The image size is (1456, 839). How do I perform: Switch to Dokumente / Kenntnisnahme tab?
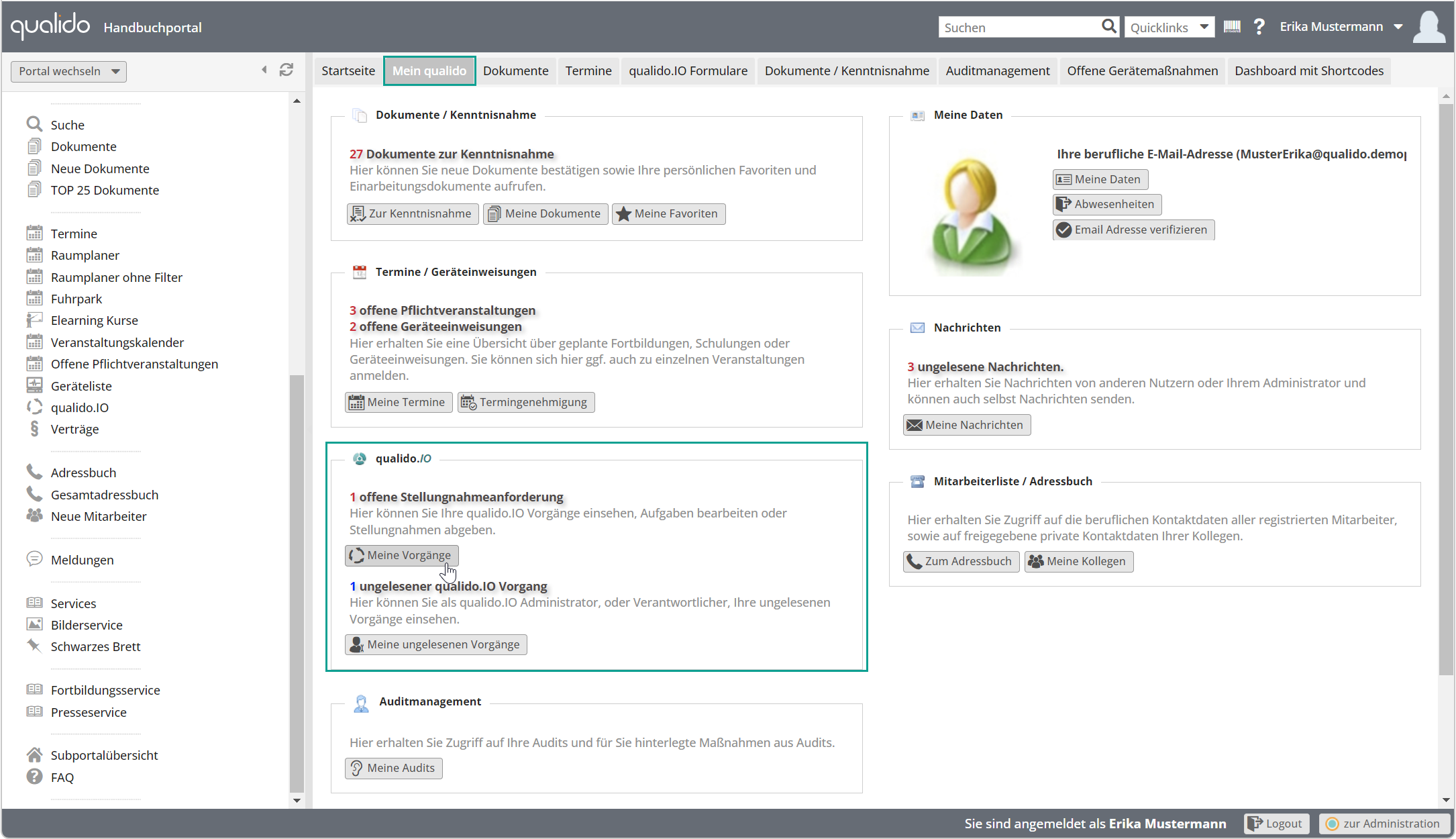(847, 70)
